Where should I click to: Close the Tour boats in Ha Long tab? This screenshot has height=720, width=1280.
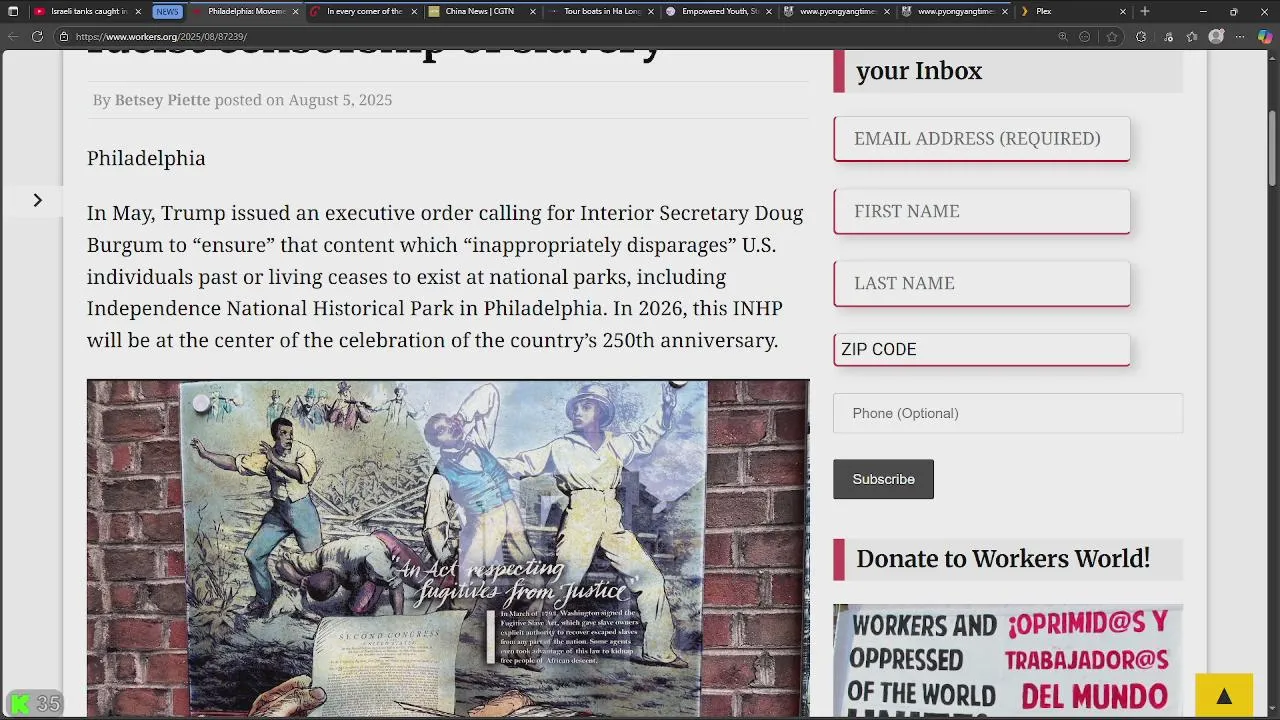[650, 11]
